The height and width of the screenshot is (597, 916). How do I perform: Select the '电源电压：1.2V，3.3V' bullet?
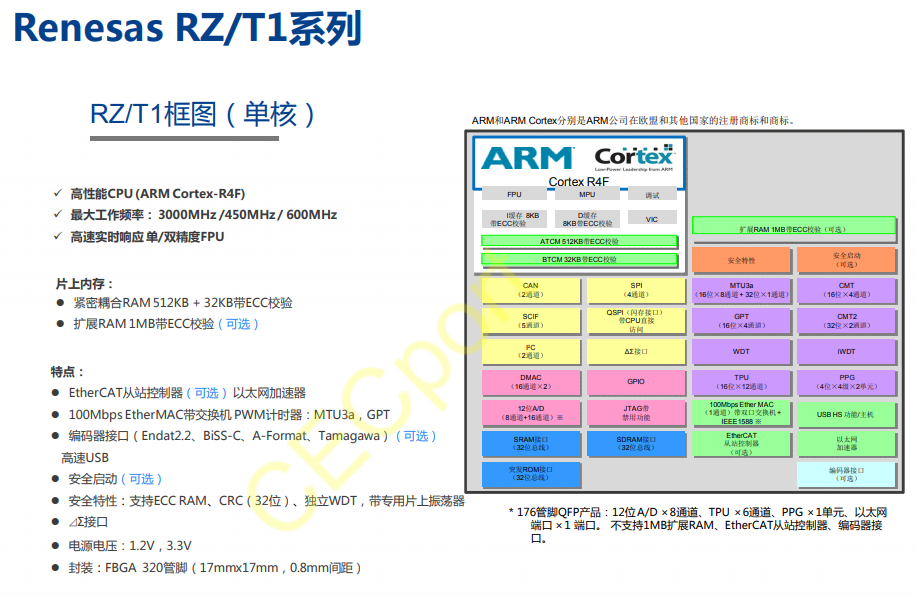130,546
